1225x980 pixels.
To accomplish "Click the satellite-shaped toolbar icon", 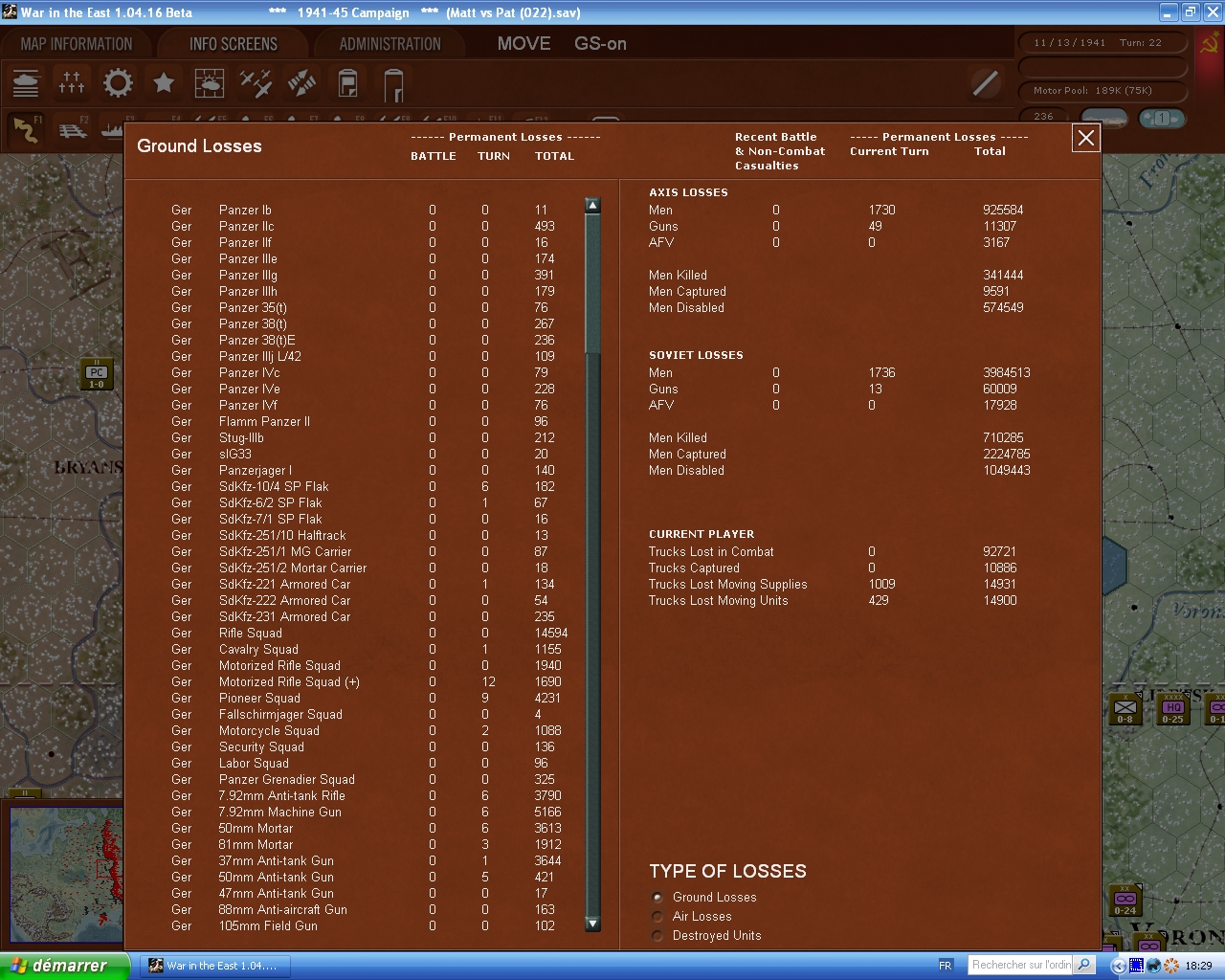I will pyautogui.click(x=301, y=83).
